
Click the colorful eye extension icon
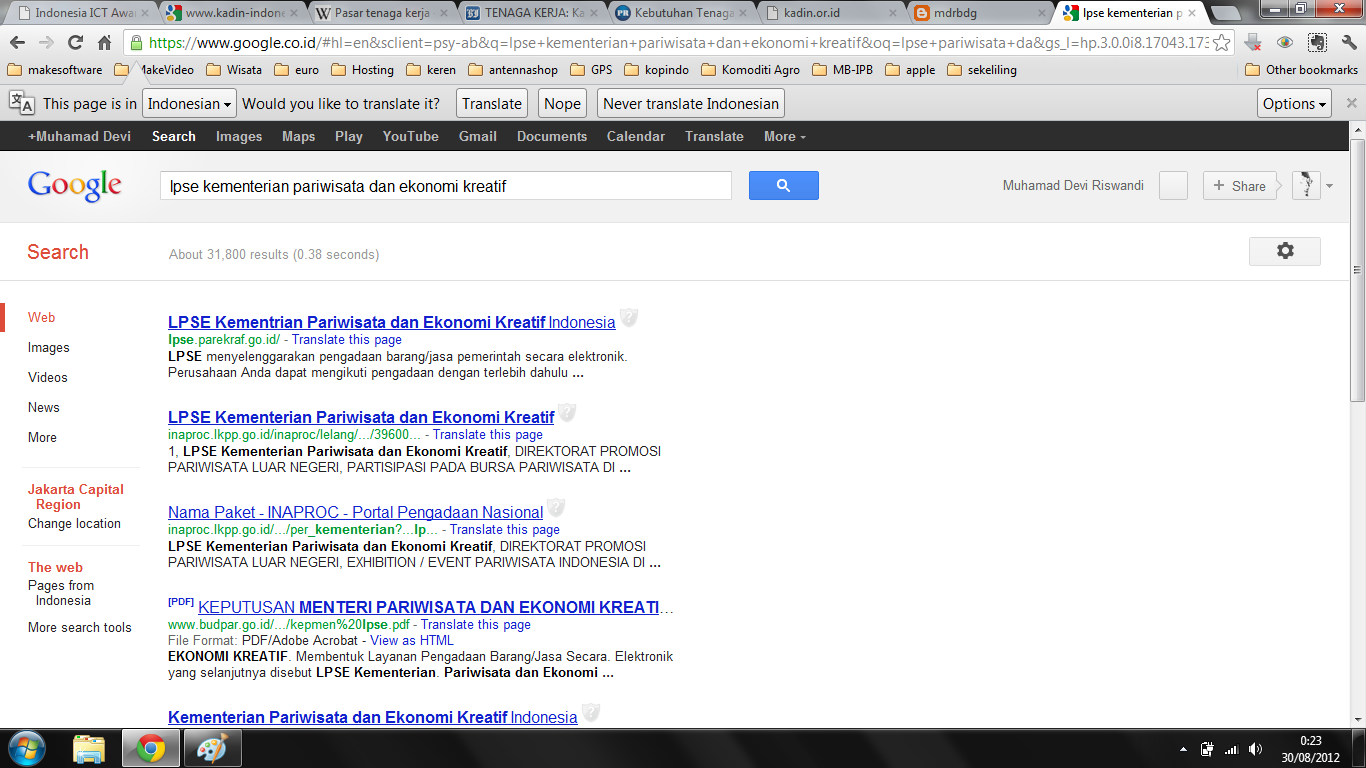click(x=1285, y=43)
